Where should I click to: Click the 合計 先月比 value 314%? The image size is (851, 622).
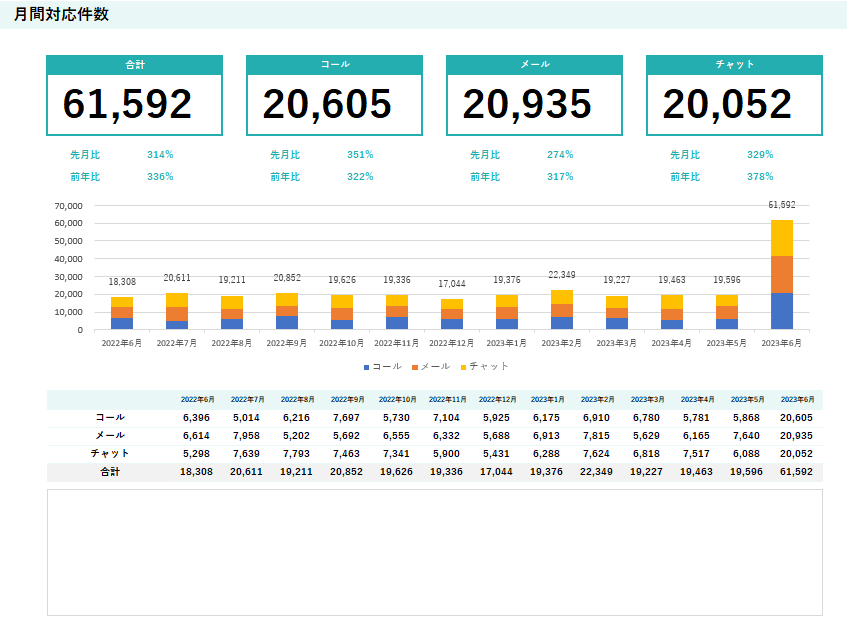160,155
